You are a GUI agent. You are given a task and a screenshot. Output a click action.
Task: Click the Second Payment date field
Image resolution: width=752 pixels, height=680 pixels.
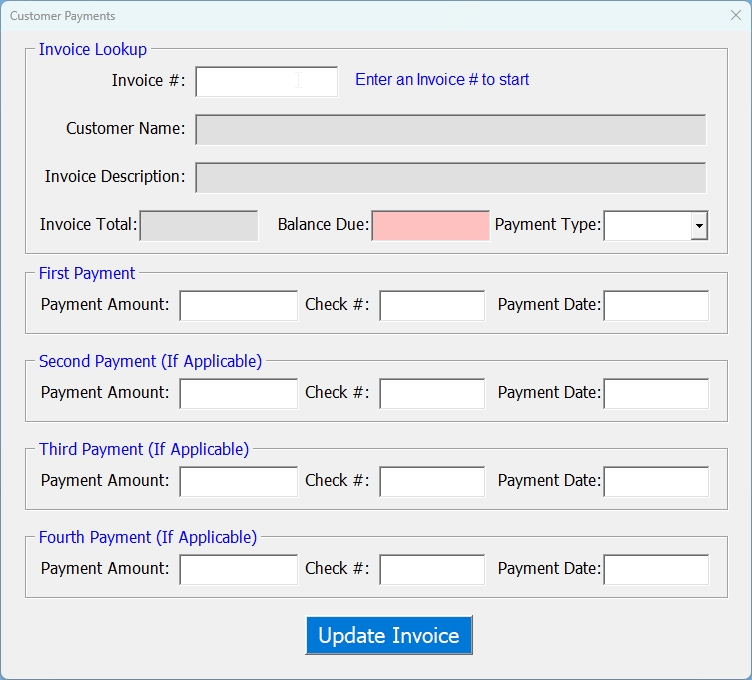[x=656, y=394]
